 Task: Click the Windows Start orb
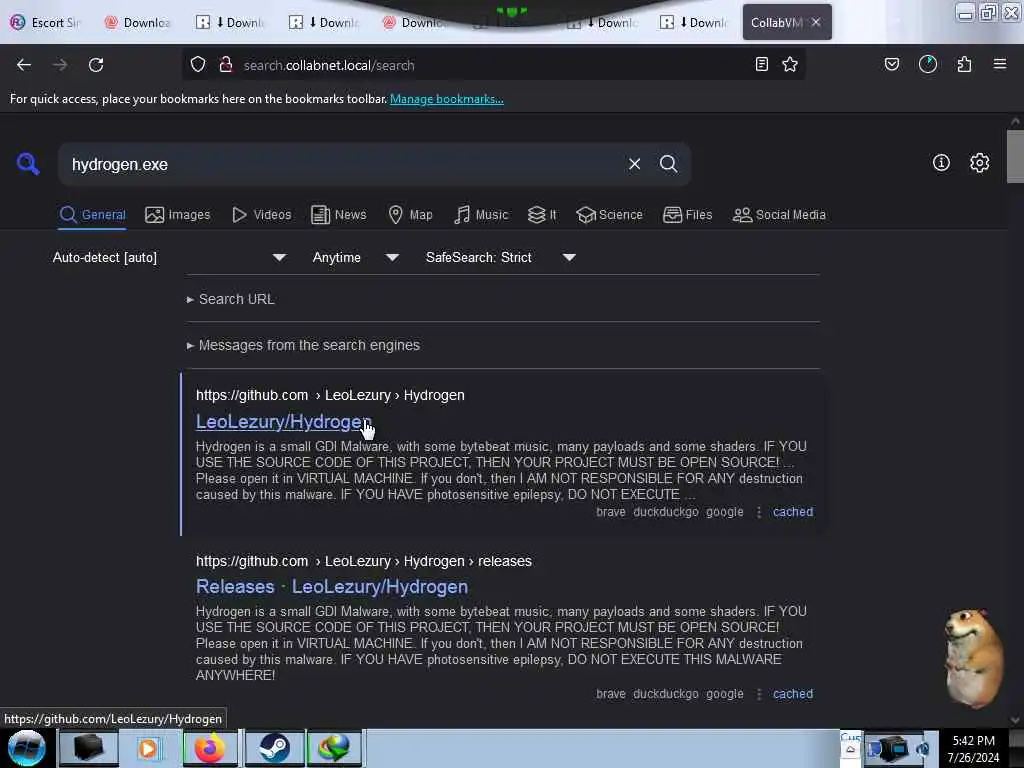click(x=27, y=748)
